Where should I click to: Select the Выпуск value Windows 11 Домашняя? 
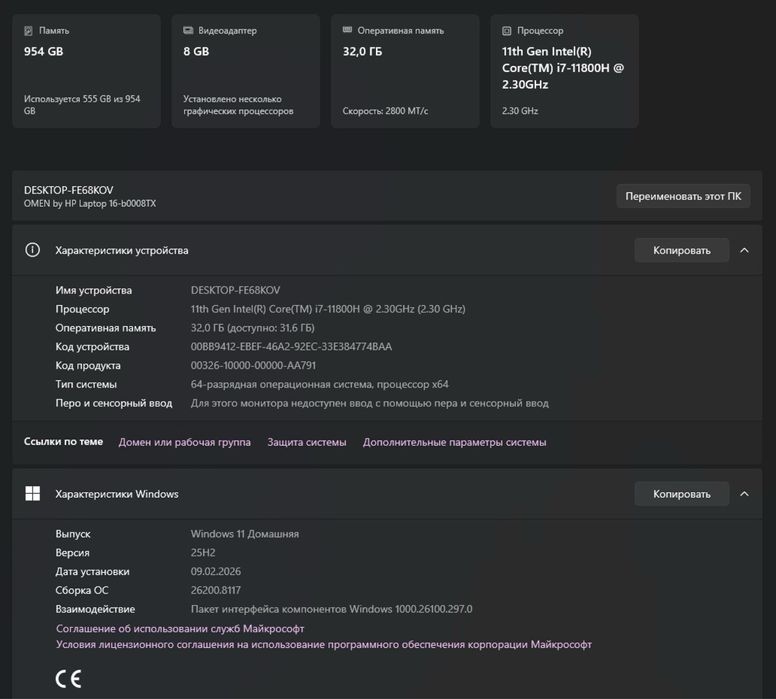point(245,534)
